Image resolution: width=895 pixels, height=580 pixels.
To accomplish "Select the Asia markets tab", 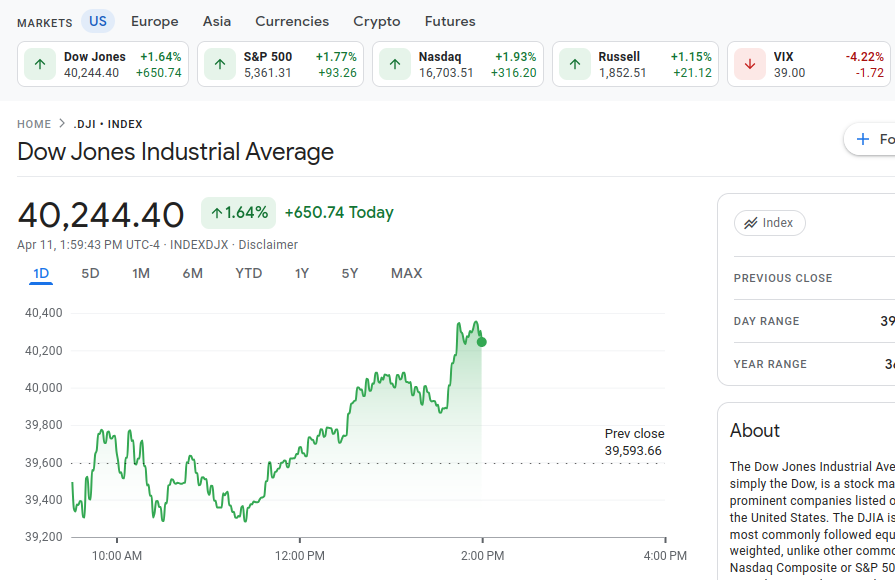I will 217,21.
